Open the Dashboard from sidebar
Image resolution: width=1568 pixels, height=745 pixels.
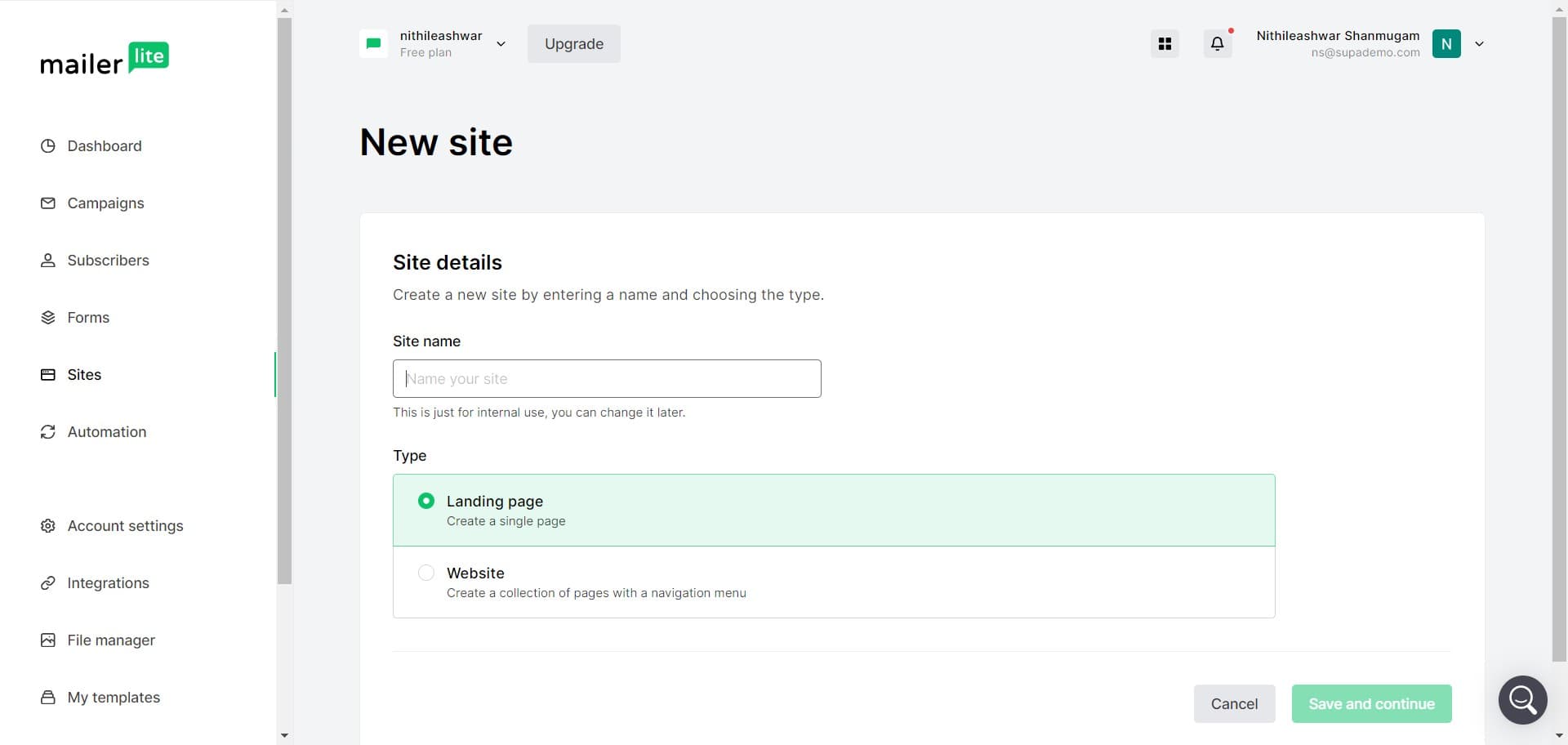click(x=104, y=145)
